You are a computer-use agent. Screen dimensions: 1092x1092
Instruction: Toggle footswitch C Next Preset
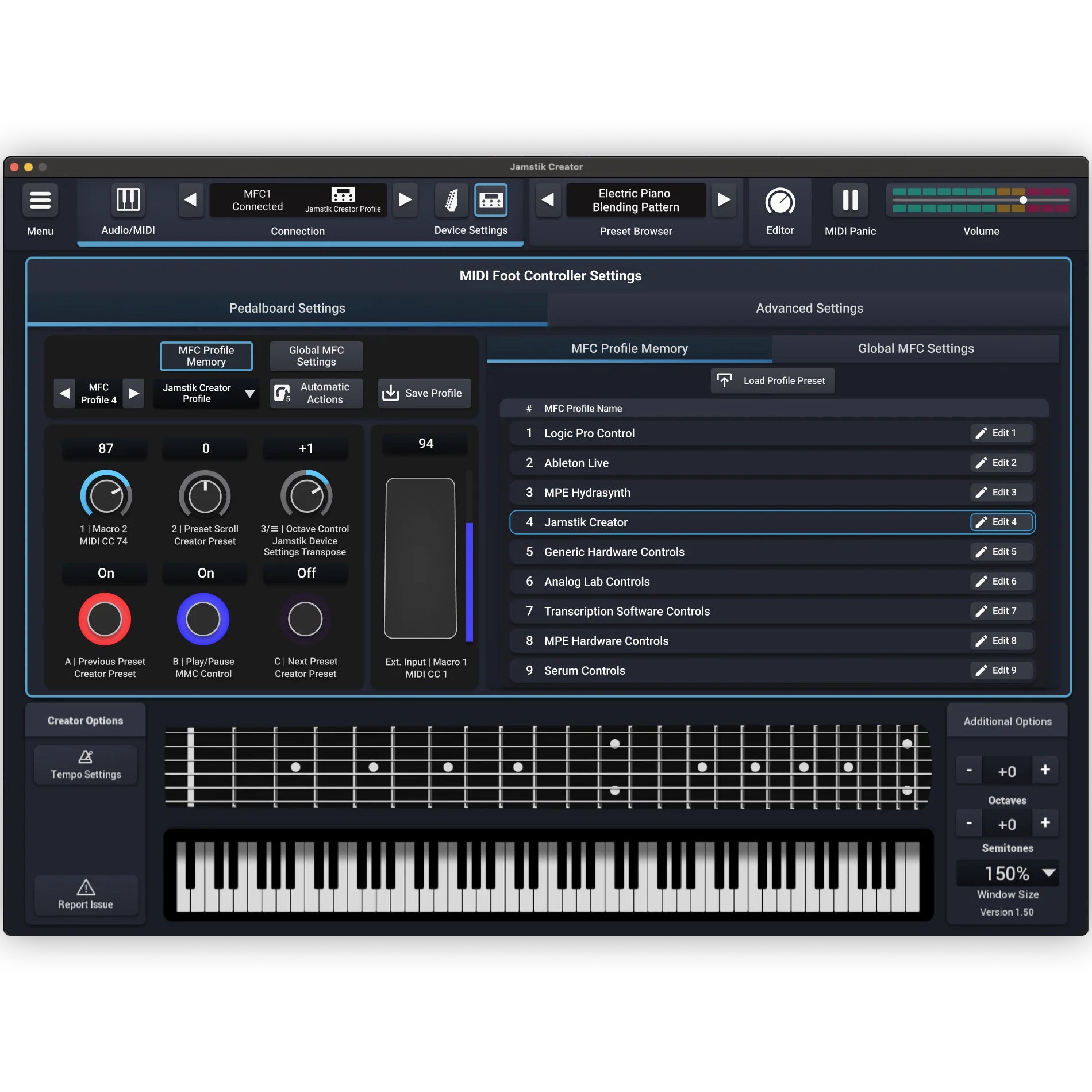305,620
